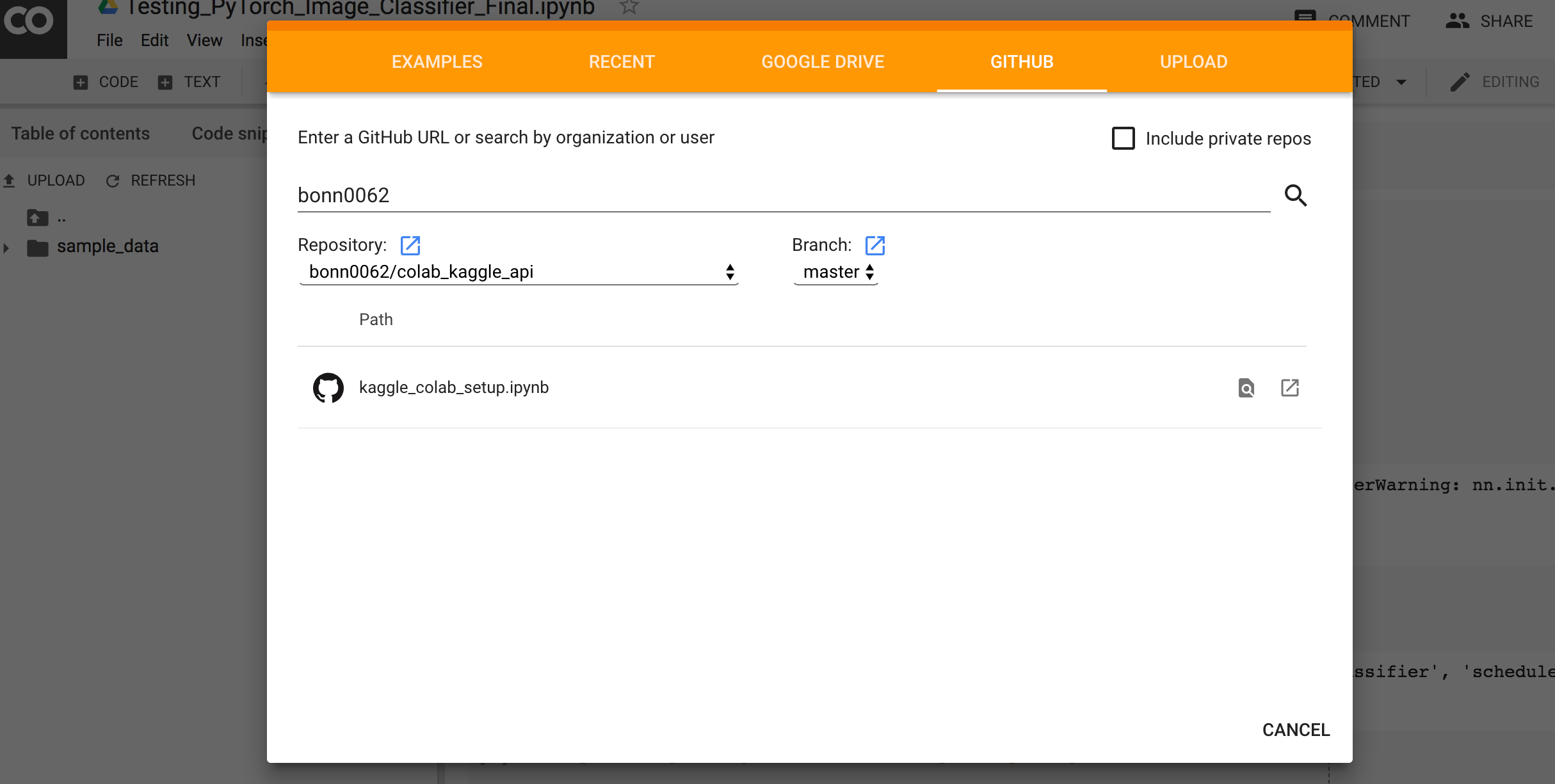
Task: Expand the sample_data folder tree arrow
Action: click(x=6, y=248)
